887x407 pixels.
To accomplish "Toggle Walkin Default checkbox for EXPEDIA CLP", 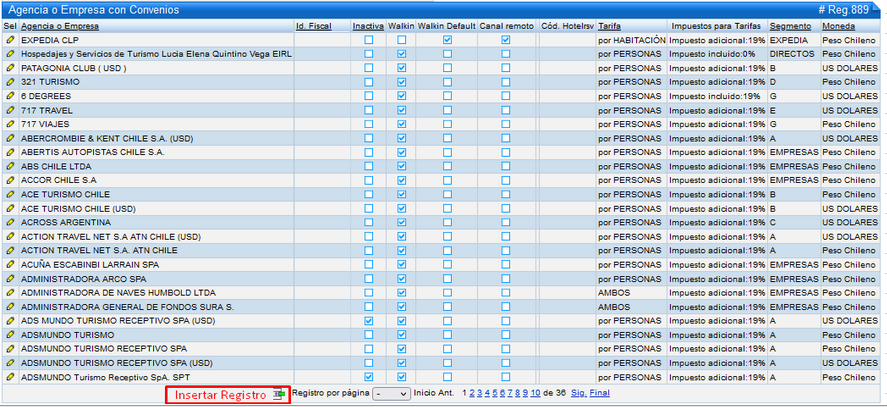I will pos(447,40).
